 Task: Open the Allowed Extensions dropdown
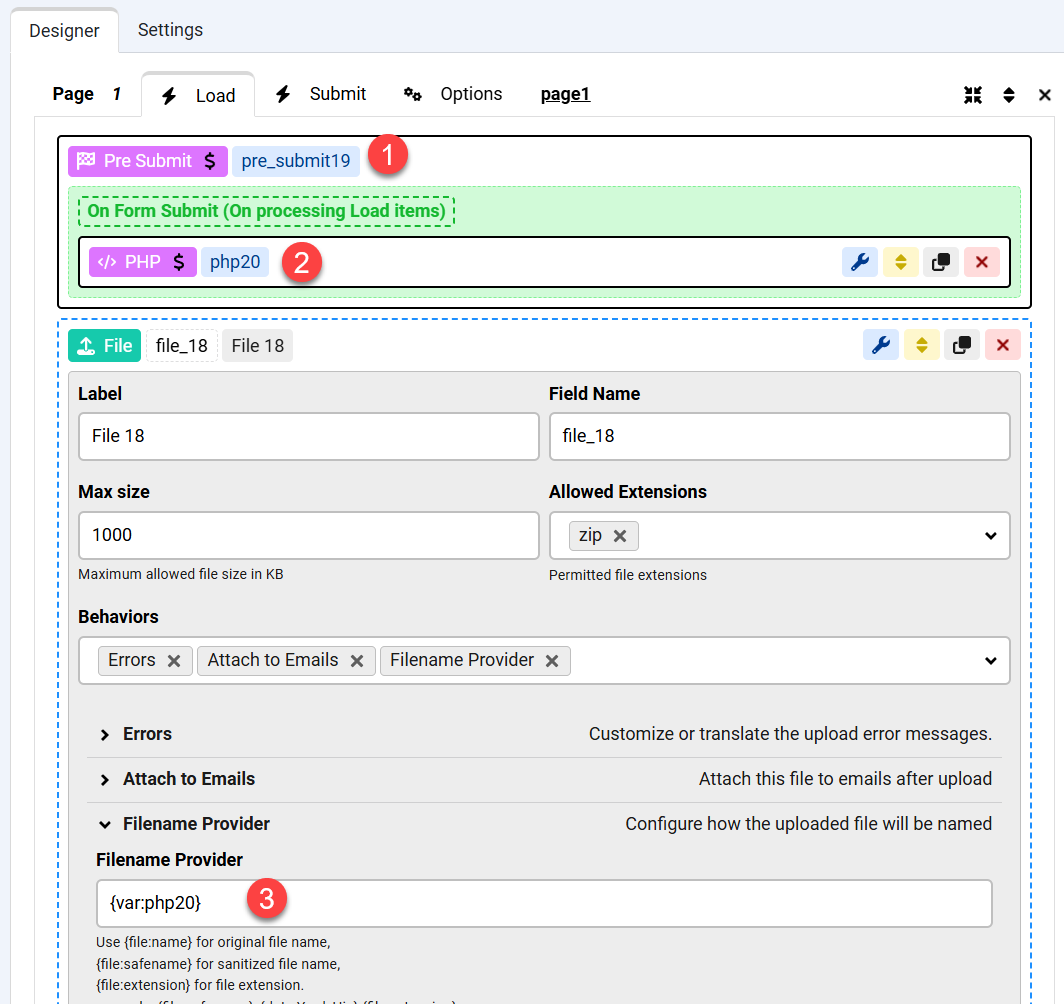click(x=990, y=536)
